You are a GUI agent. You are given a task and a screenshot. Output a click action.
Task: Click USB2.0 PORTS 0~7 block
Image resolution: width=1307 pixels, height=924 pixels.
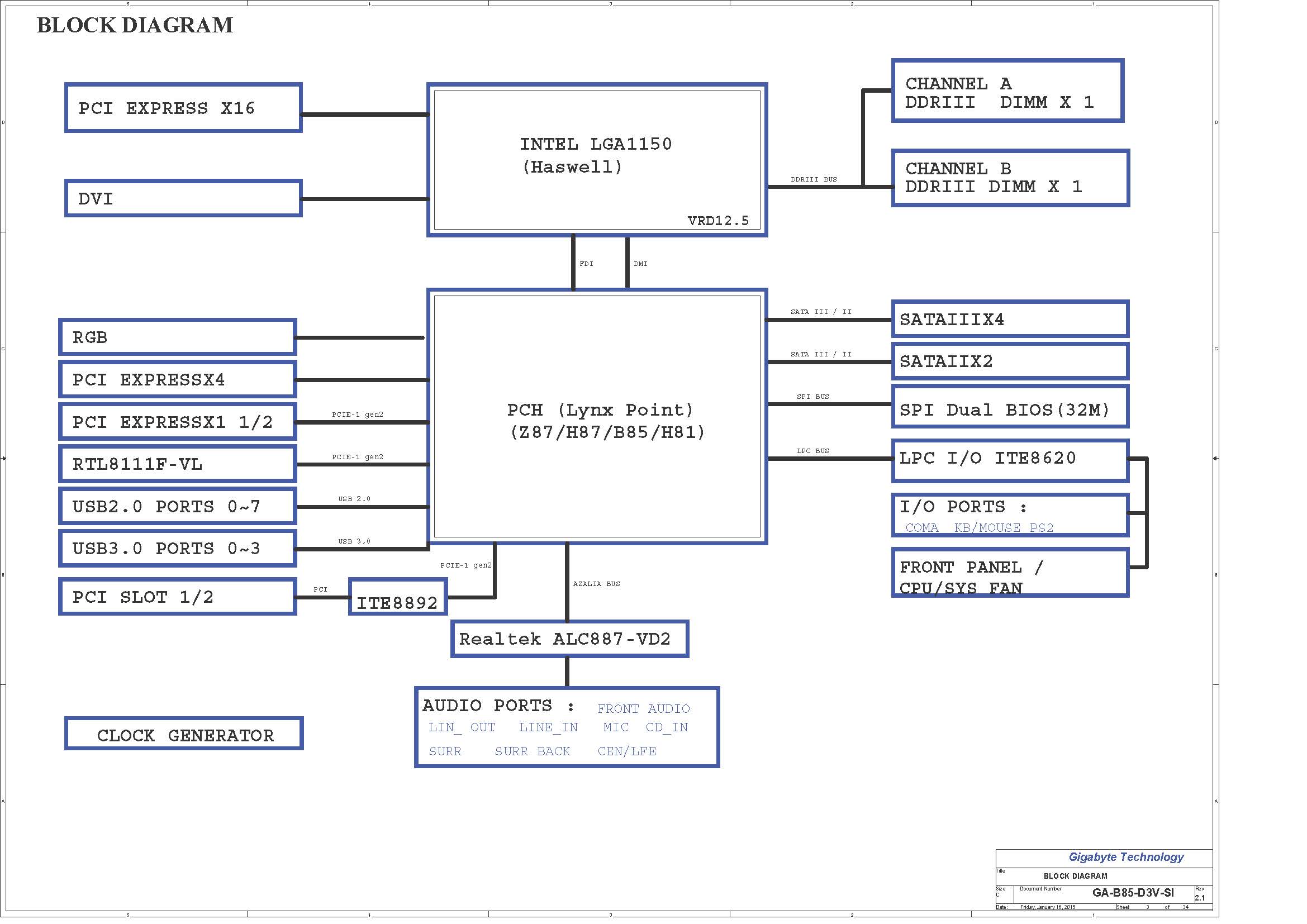177,506
